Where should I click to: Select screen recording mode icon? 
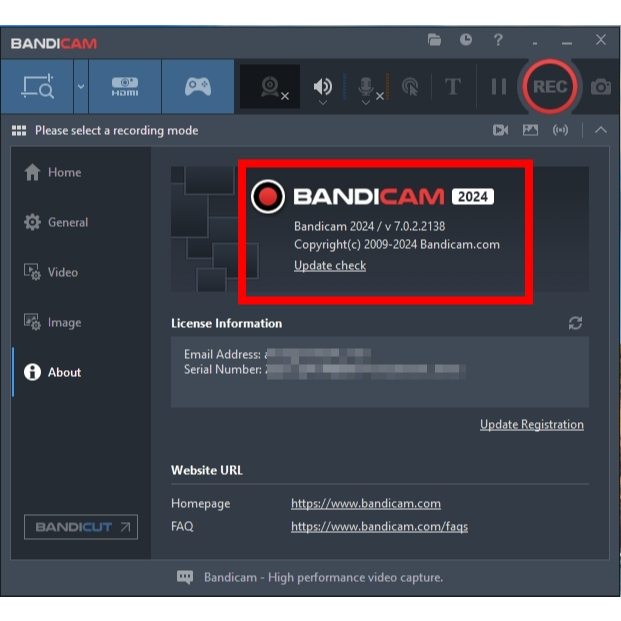pos(37,86)
